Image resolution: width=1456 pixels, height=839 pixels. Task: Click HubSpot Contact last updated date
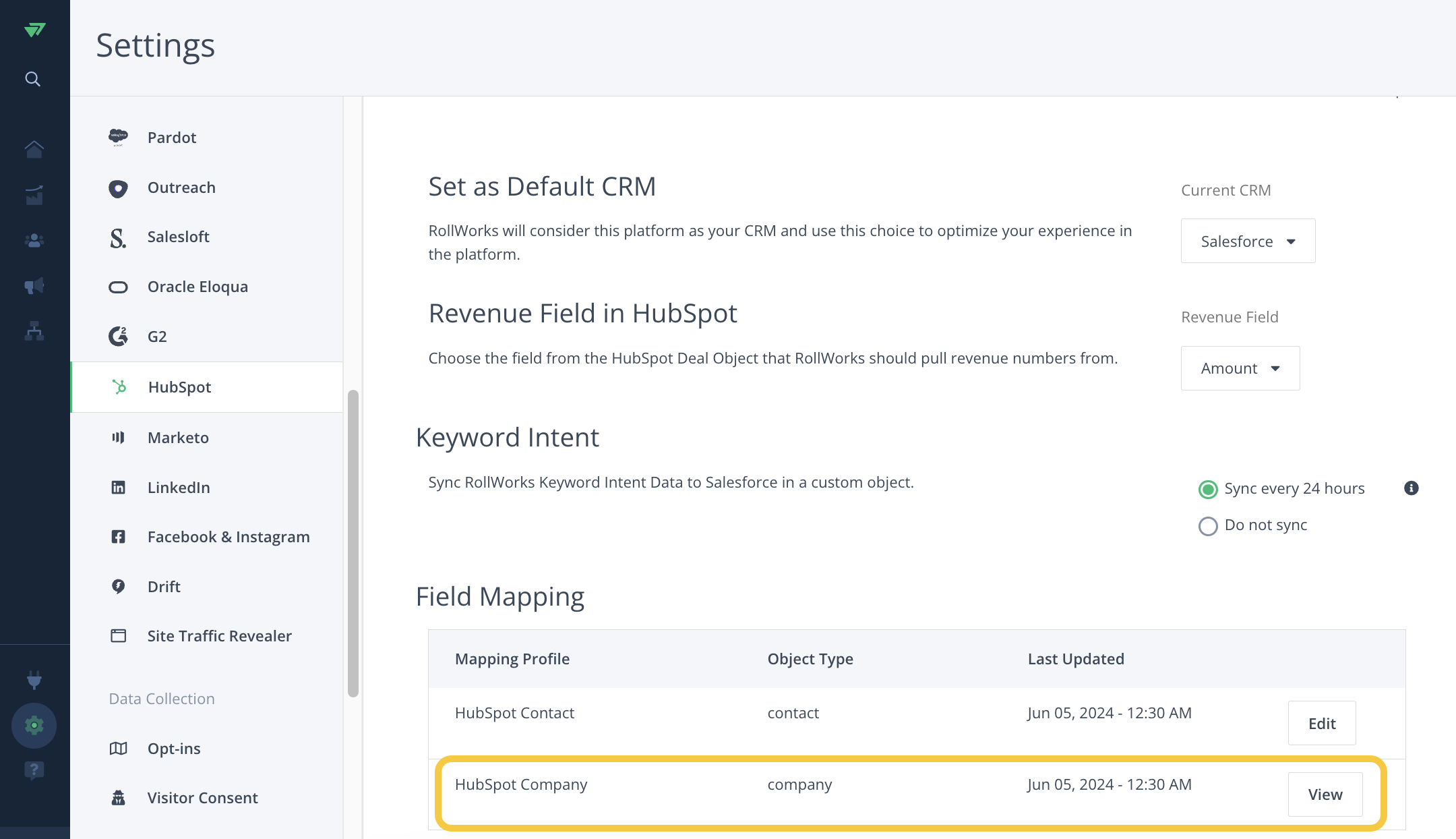coord(1110,713)
